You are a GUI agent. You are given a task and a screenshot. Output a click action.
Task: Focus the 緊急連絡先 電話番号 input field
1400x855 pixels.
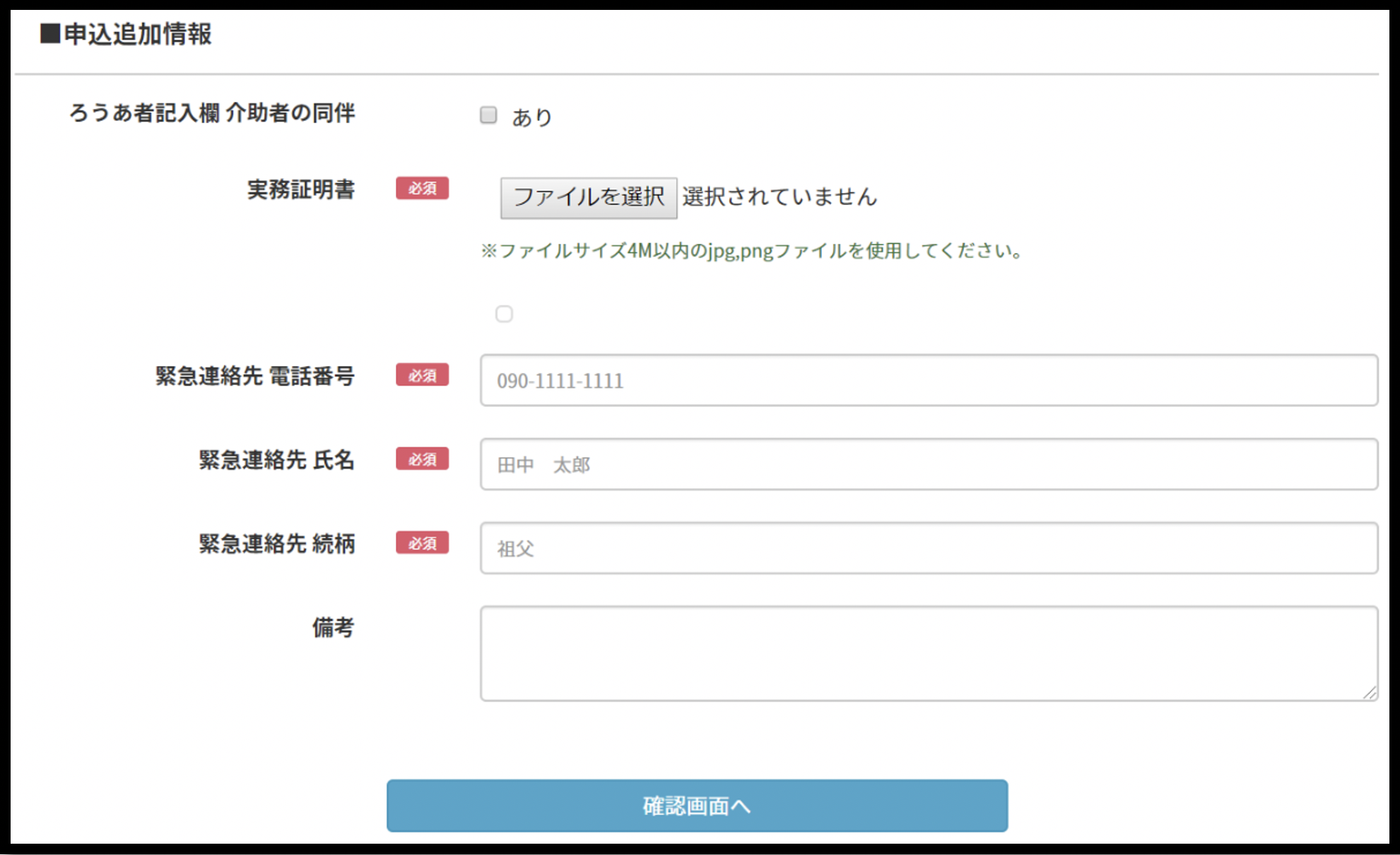click(928, 381)
